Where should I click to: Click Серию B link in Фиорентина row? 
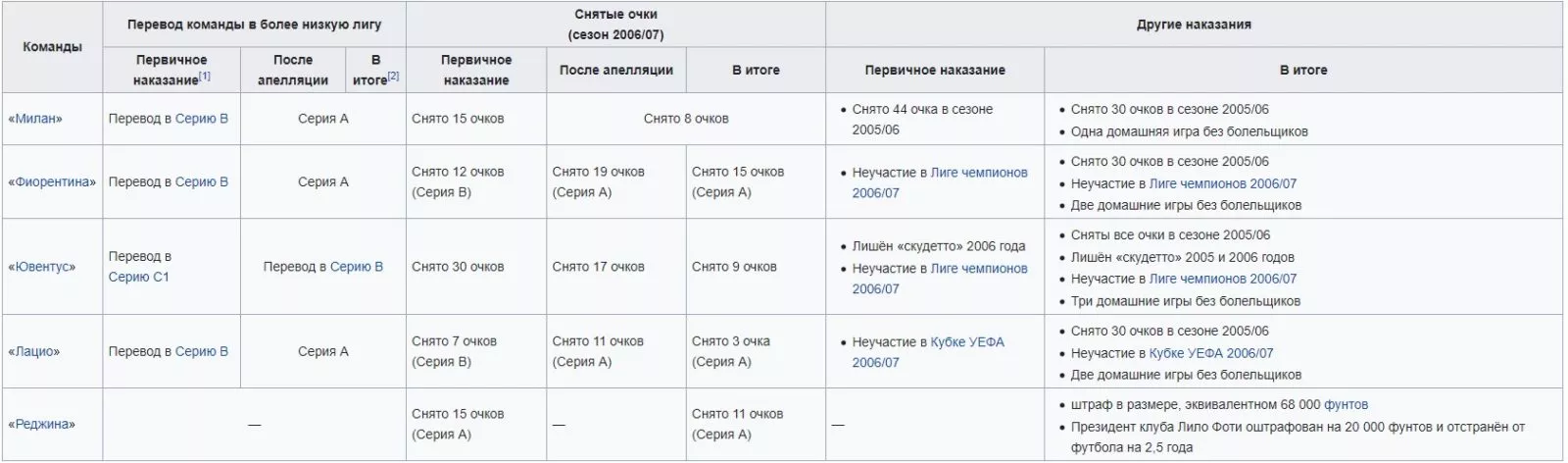(x=201, y=181)
